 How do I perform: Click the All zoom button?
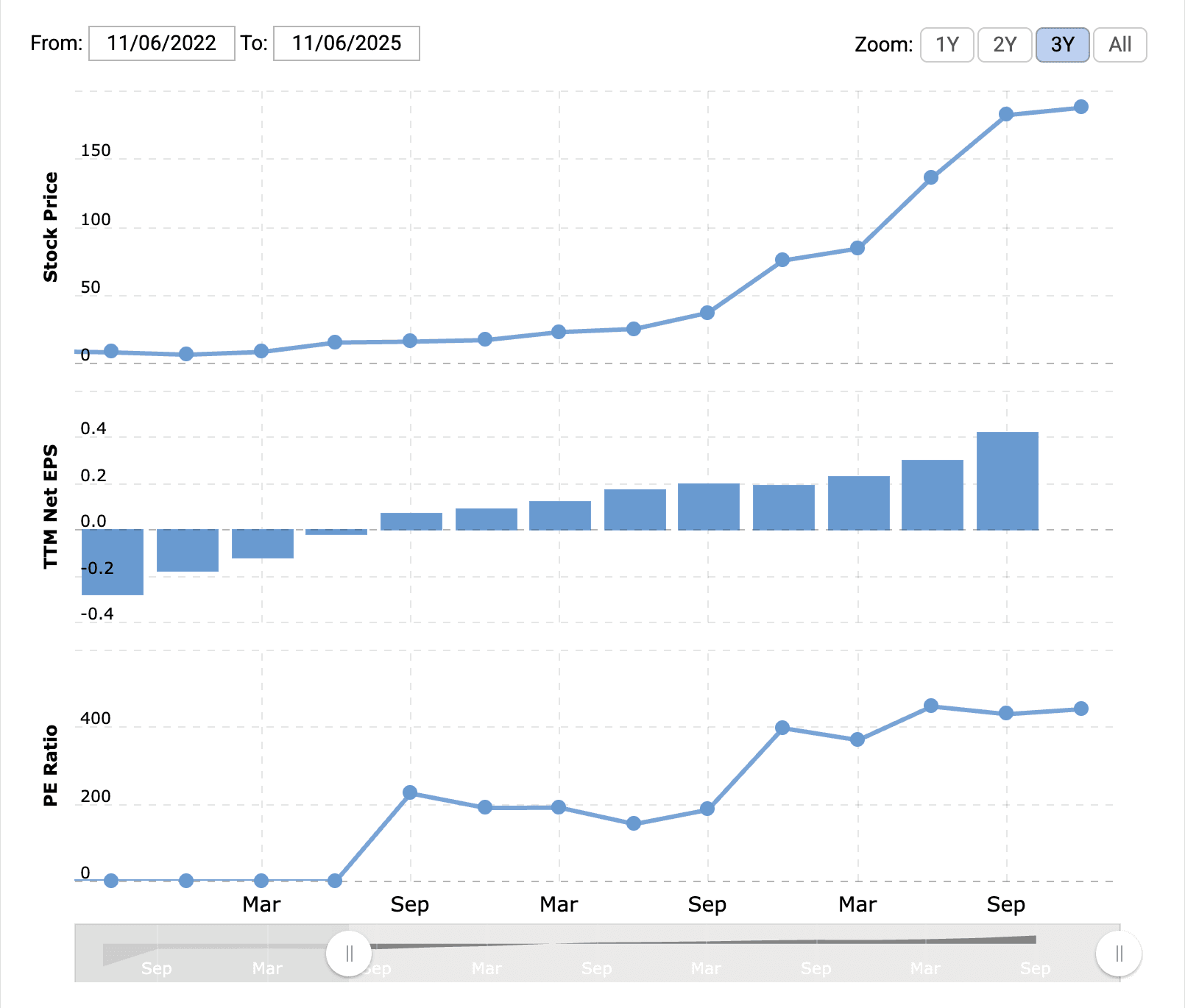(x=1119, y=45)
